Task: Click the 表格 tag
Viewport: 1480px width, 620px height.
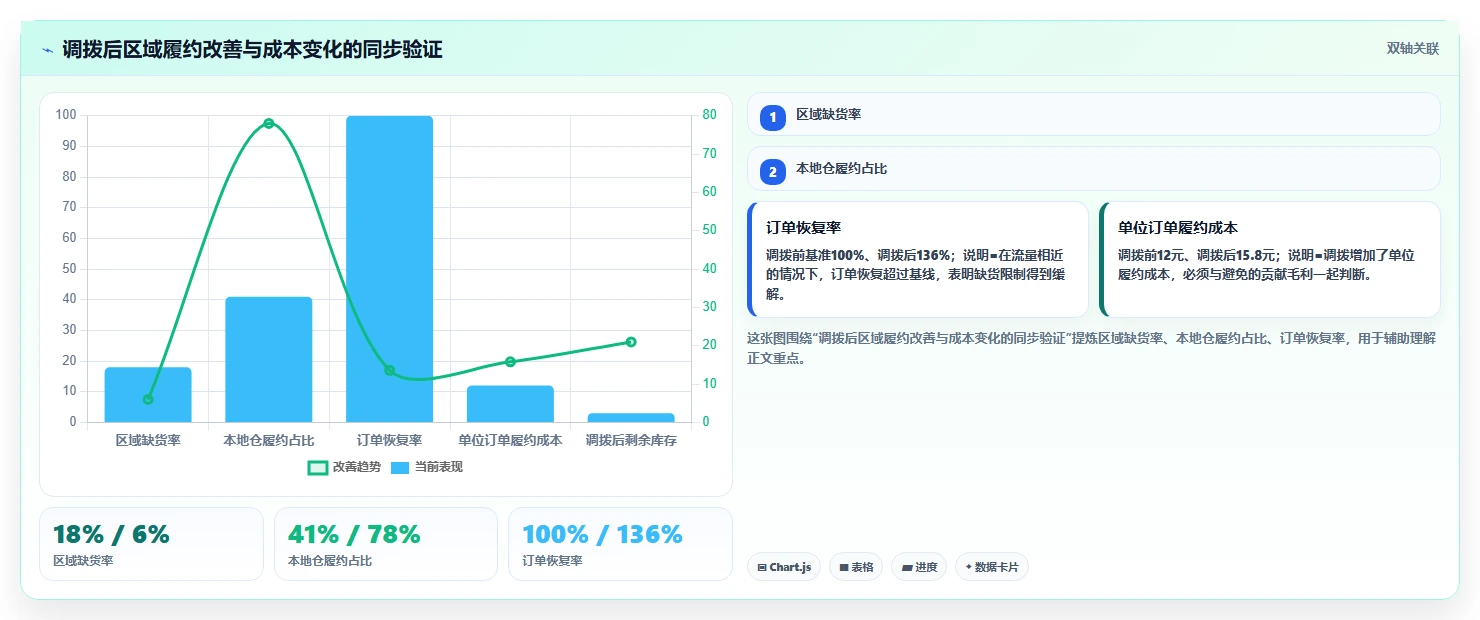Action: click(856, 567)
